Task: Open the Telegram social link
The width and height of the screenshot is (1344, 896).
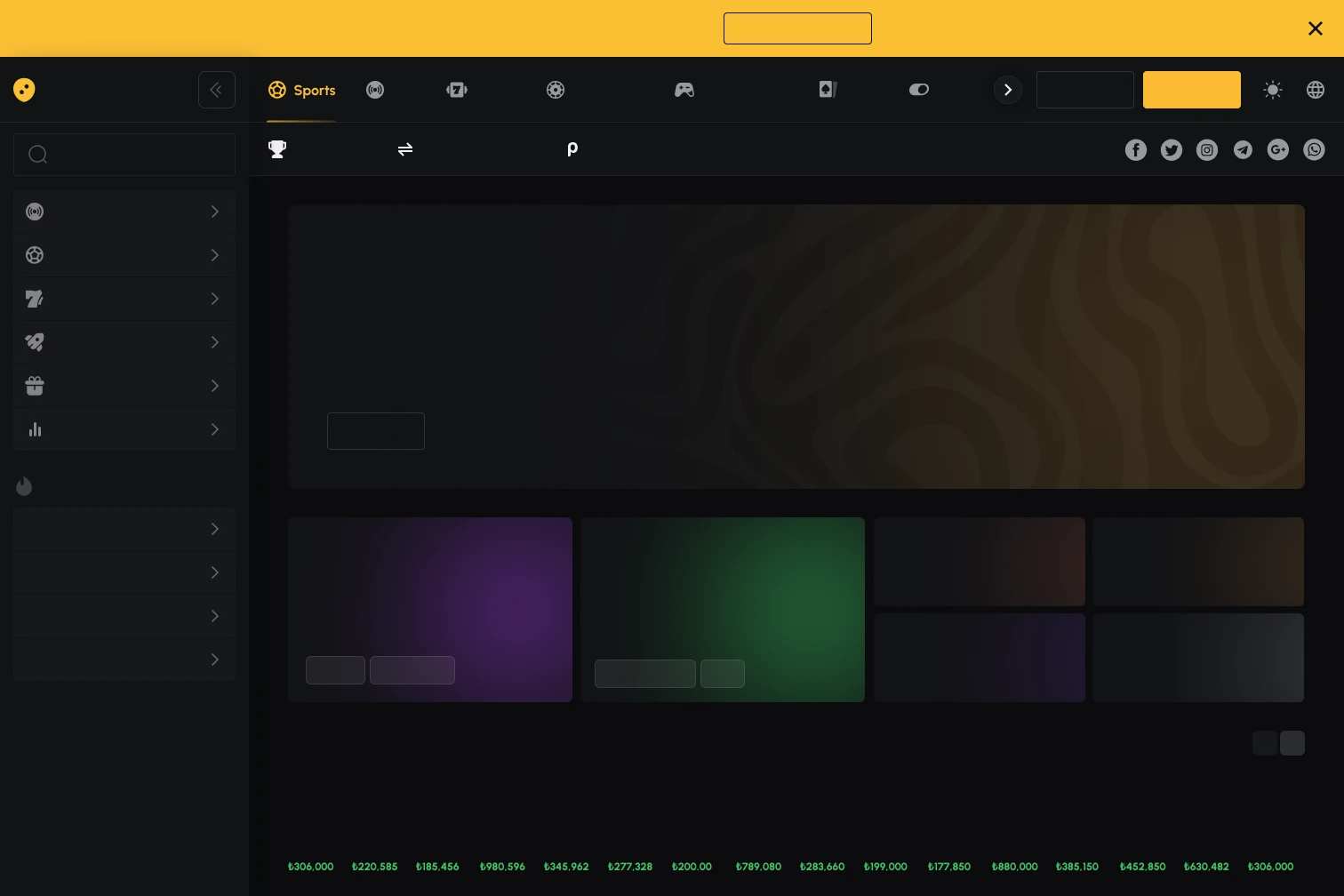Action: 1243,150
